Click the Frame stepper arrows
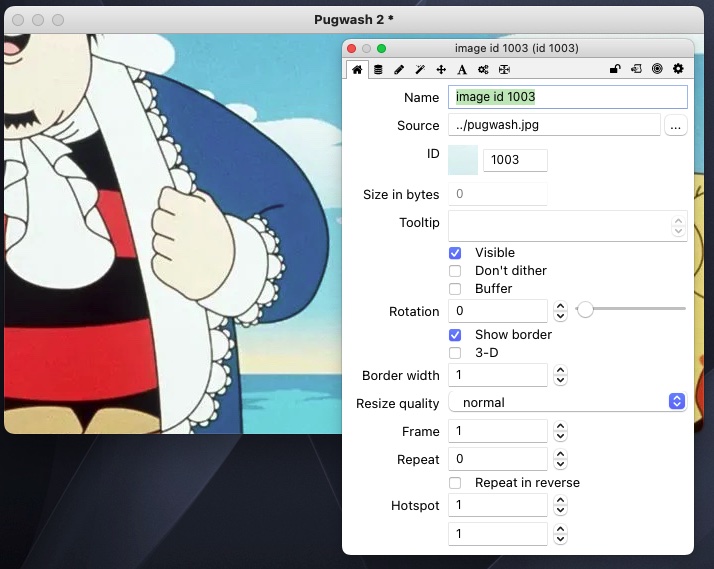 click(561, 431)
